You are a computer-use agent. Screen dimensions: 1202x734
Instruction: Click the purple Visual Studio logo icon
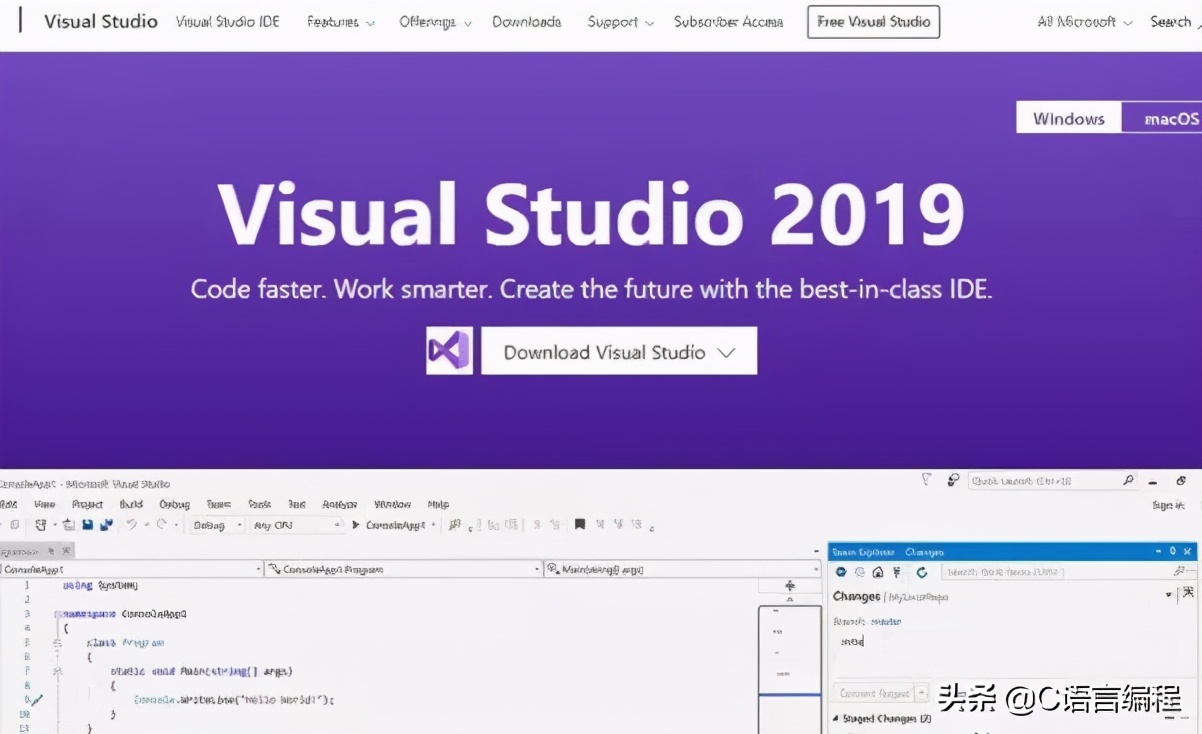click(x=449, y=351)
